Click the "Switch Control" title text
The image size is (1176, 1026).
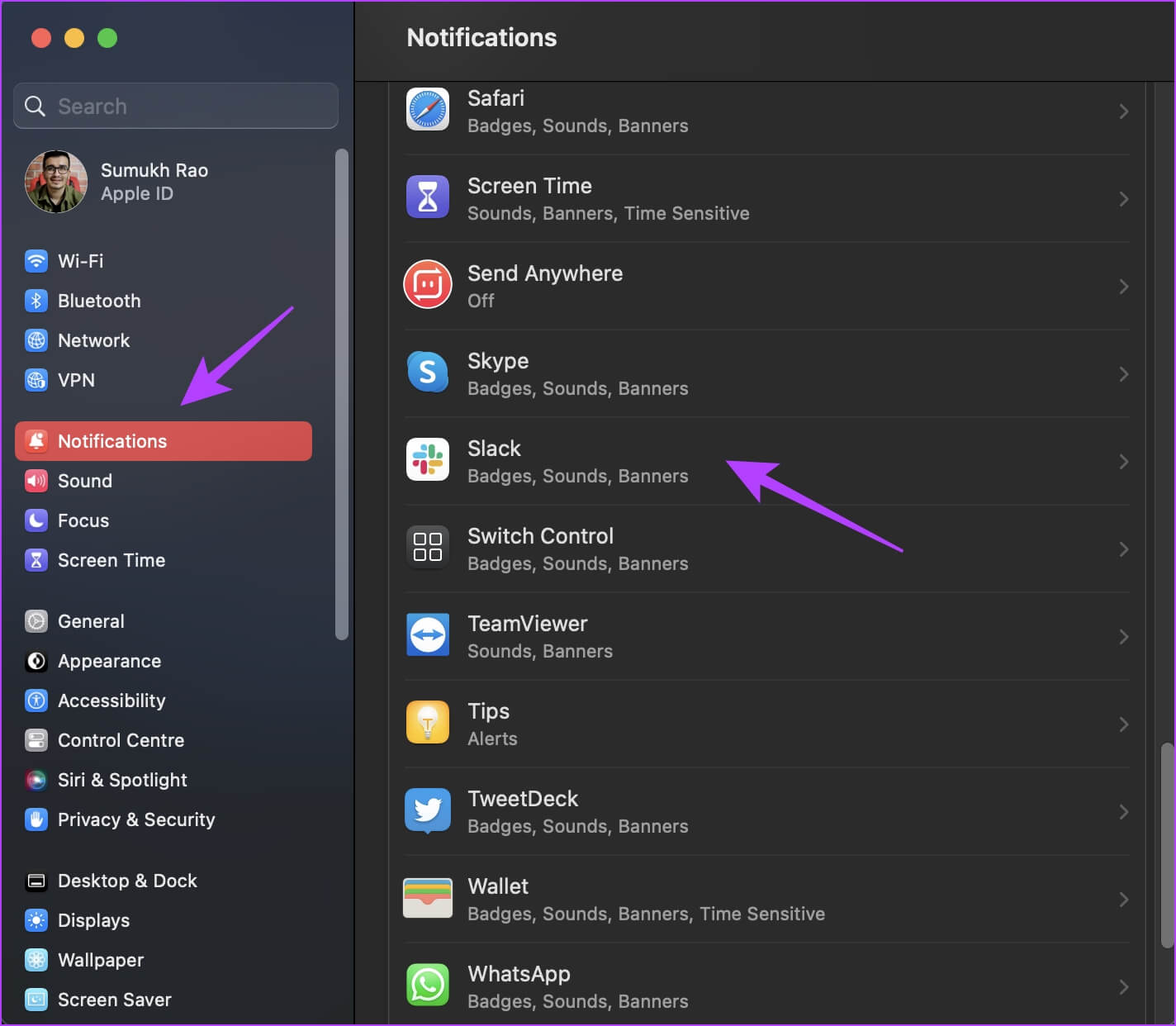(x=541, y=536)
